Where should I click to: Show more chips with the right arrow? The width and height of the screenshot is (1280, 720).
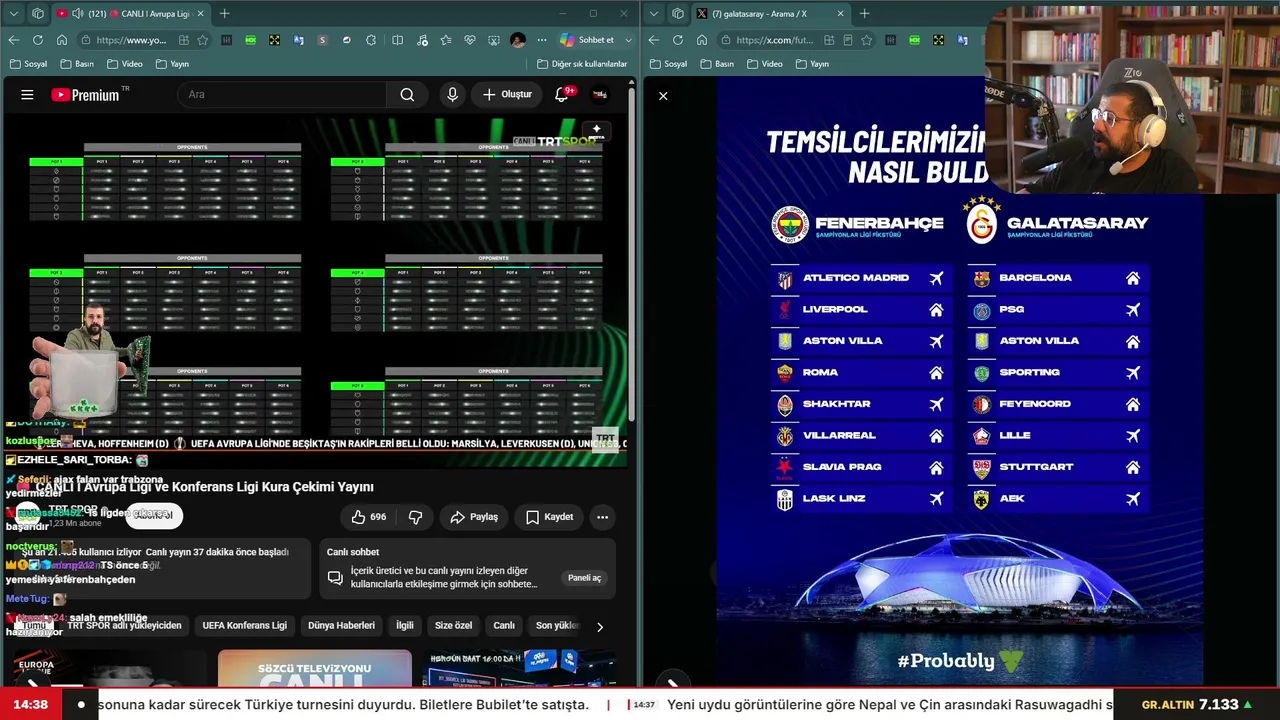tap(599, 627)
